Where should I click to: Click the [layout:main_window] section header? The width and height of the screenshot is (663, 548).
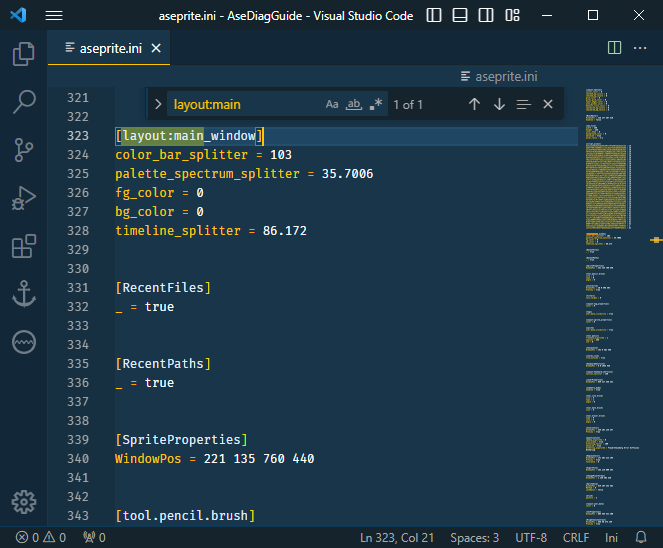(x=189, y=136)
